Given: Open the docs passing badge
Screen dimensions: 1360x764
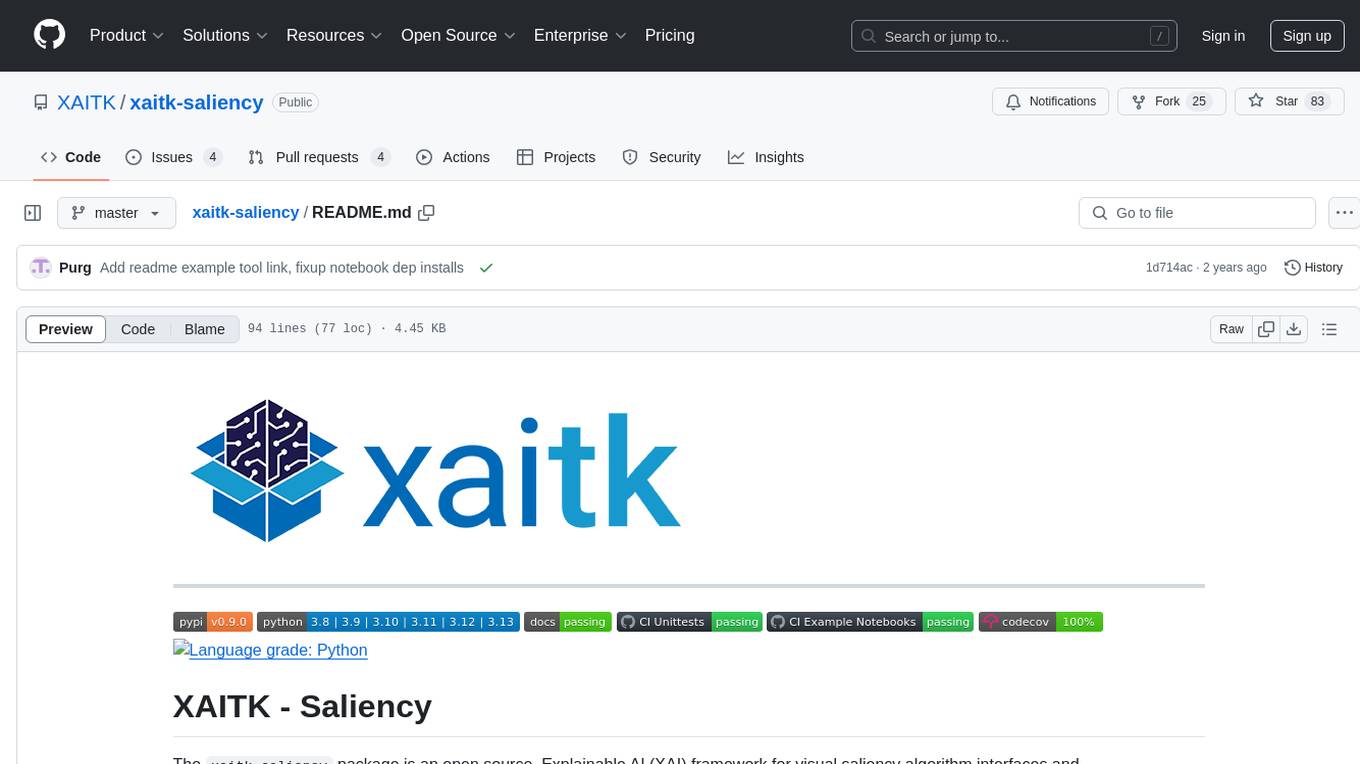Looking at the screenshot, I should [x=568, y=622].
